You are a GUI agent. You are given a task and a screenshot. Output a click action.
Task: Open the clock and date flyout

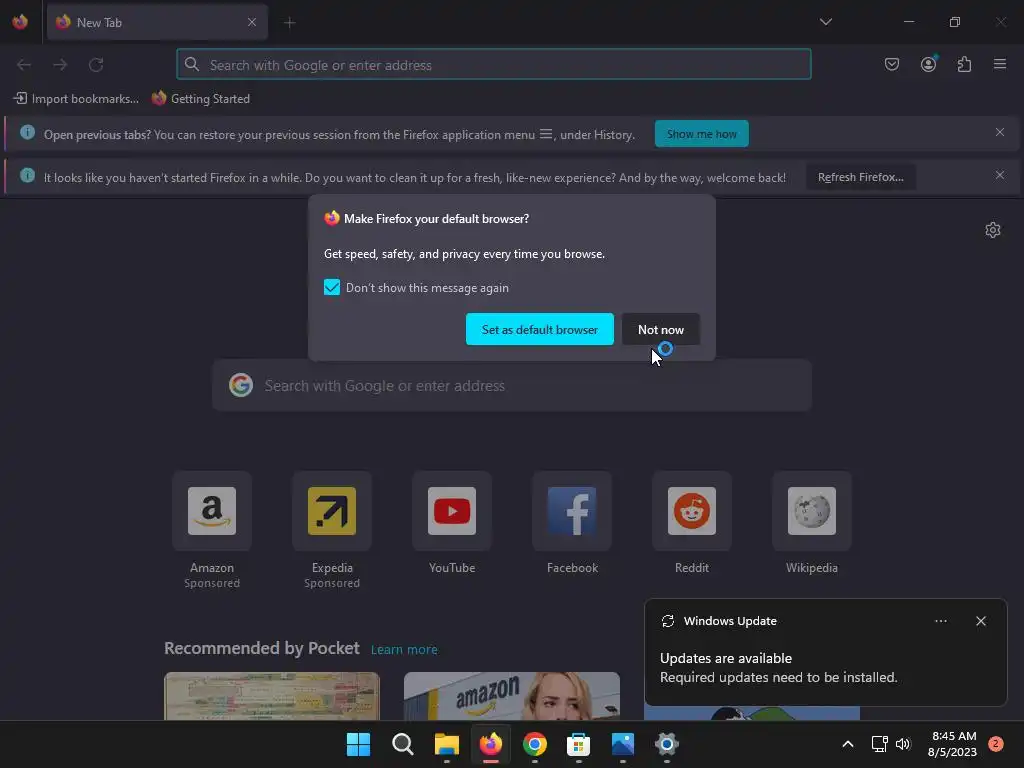952,744
